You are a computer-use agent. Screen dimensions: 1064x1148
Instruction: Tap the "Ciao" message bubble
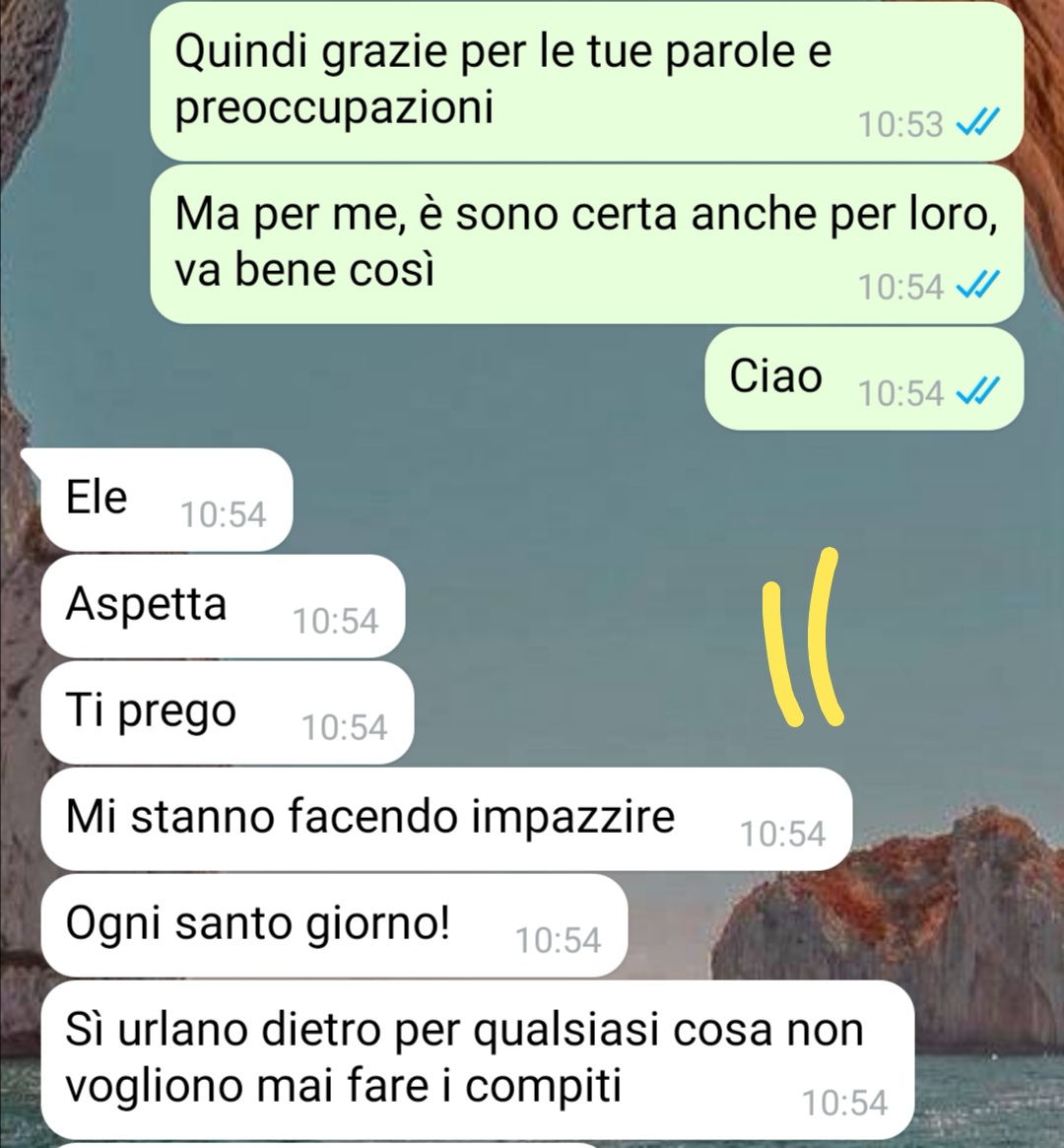coord(864,377)
